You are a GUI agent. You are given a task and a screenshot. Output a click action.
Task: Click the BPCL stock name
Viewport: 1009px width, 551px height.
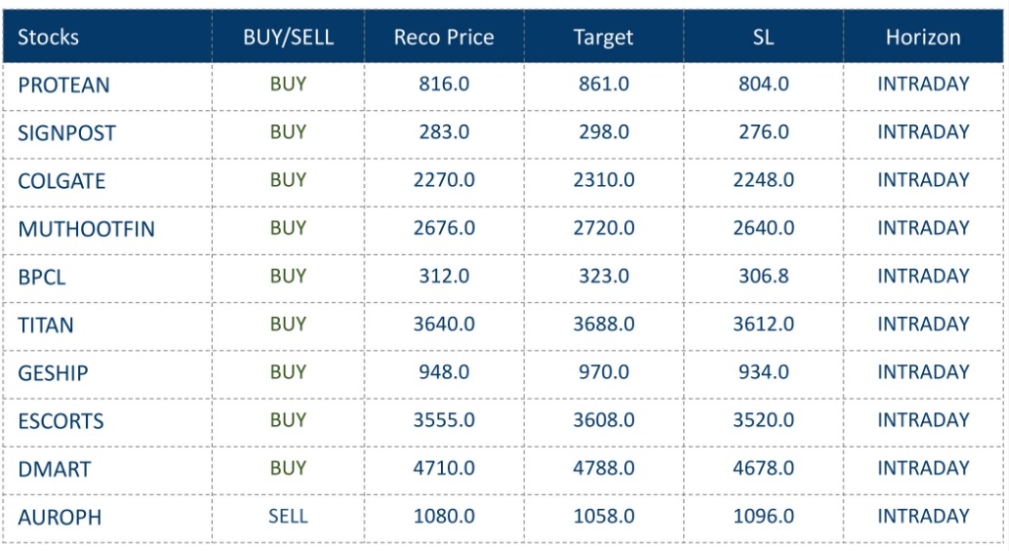click(x=41, y=277)
